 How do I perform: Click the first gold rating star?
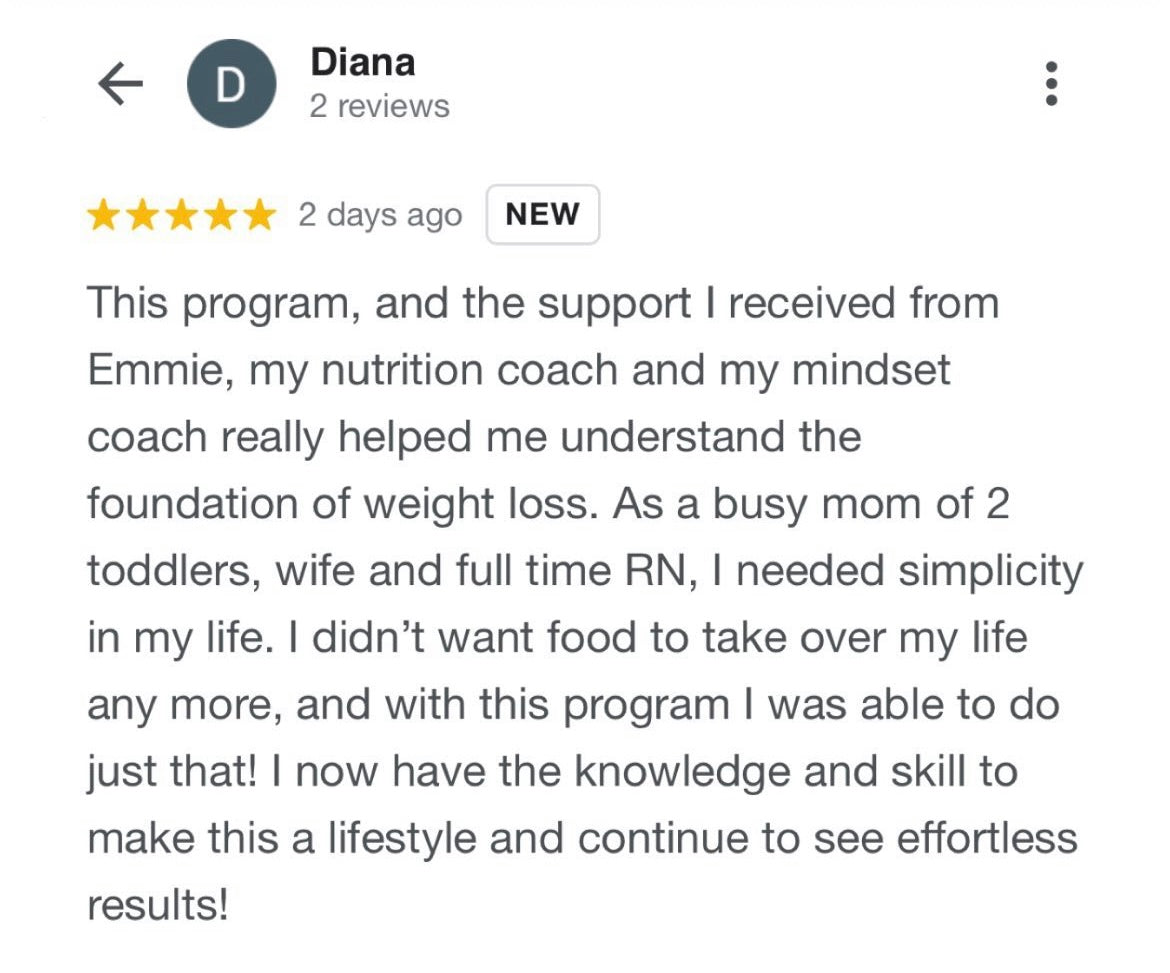pyautogui.click(x=103, y=215)
